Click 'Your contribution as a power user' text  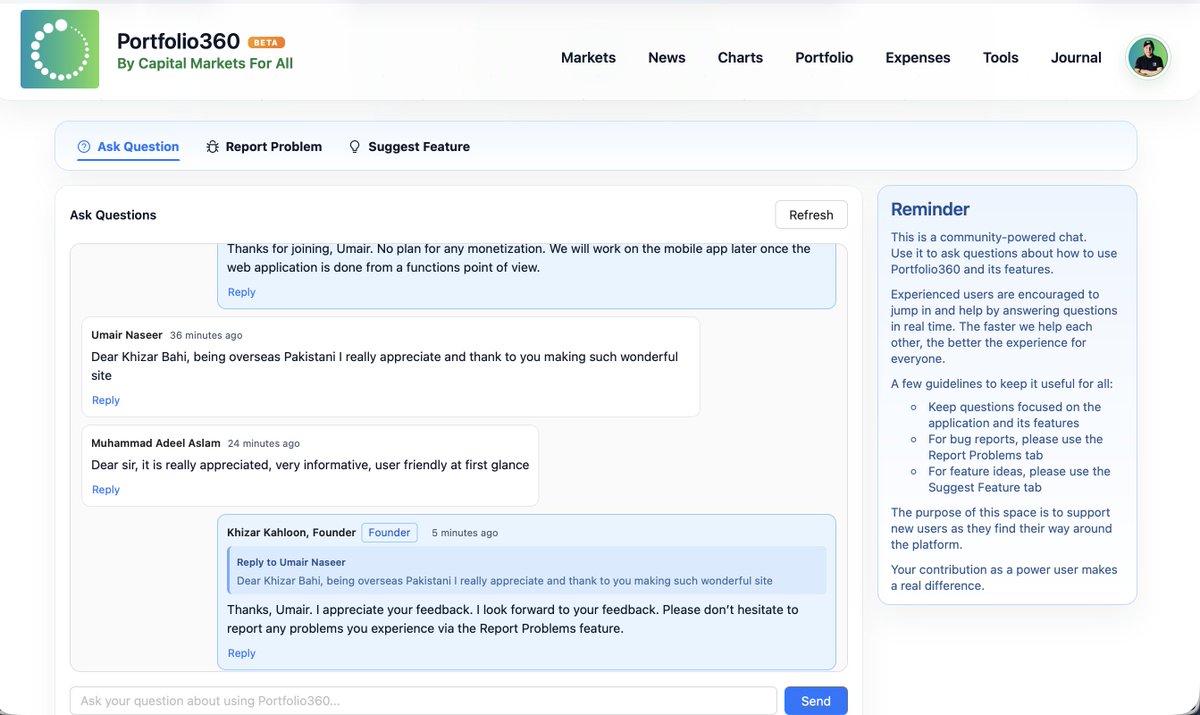tap(1004, 578)
